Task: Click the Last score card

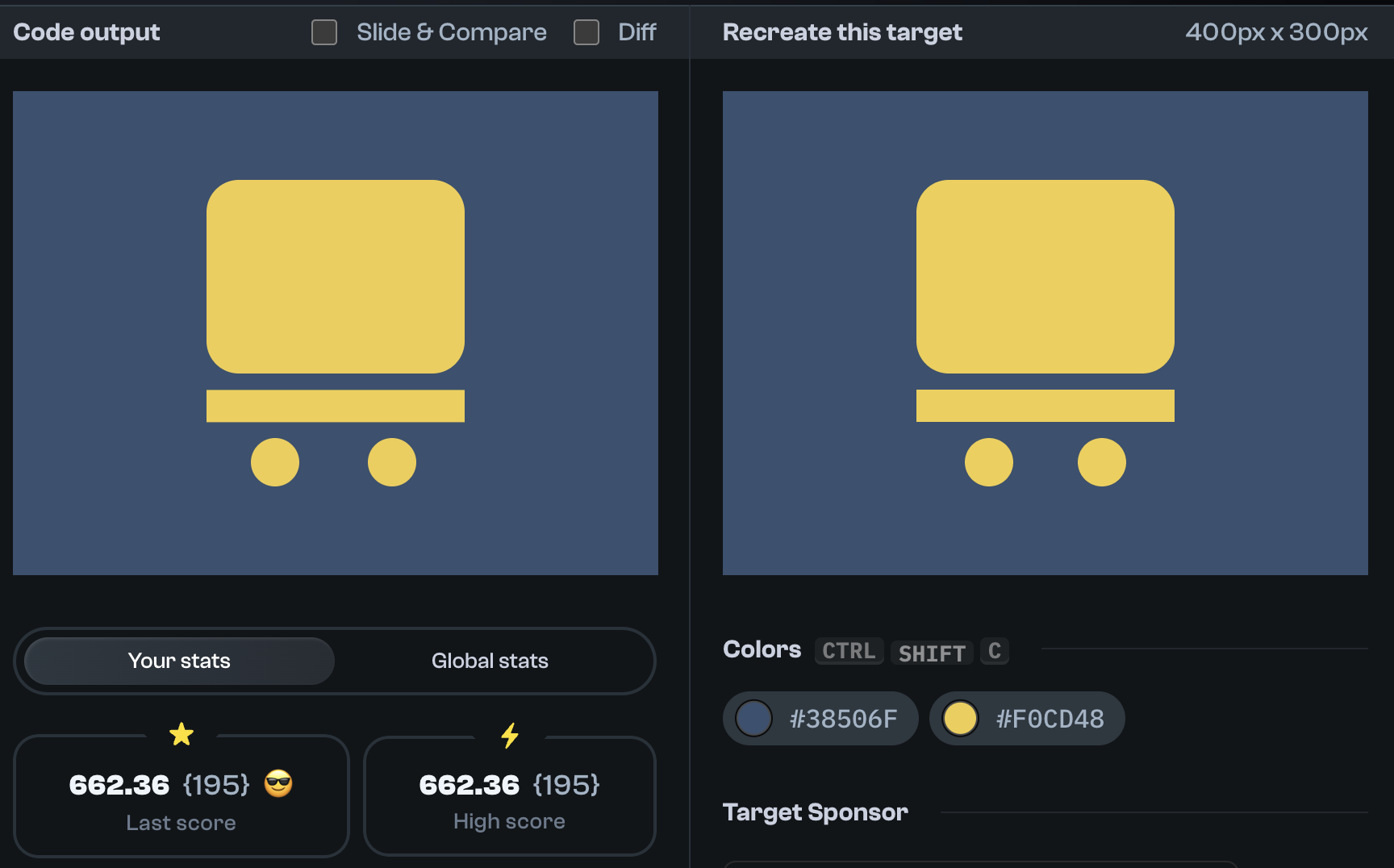Action: (182, 795)
